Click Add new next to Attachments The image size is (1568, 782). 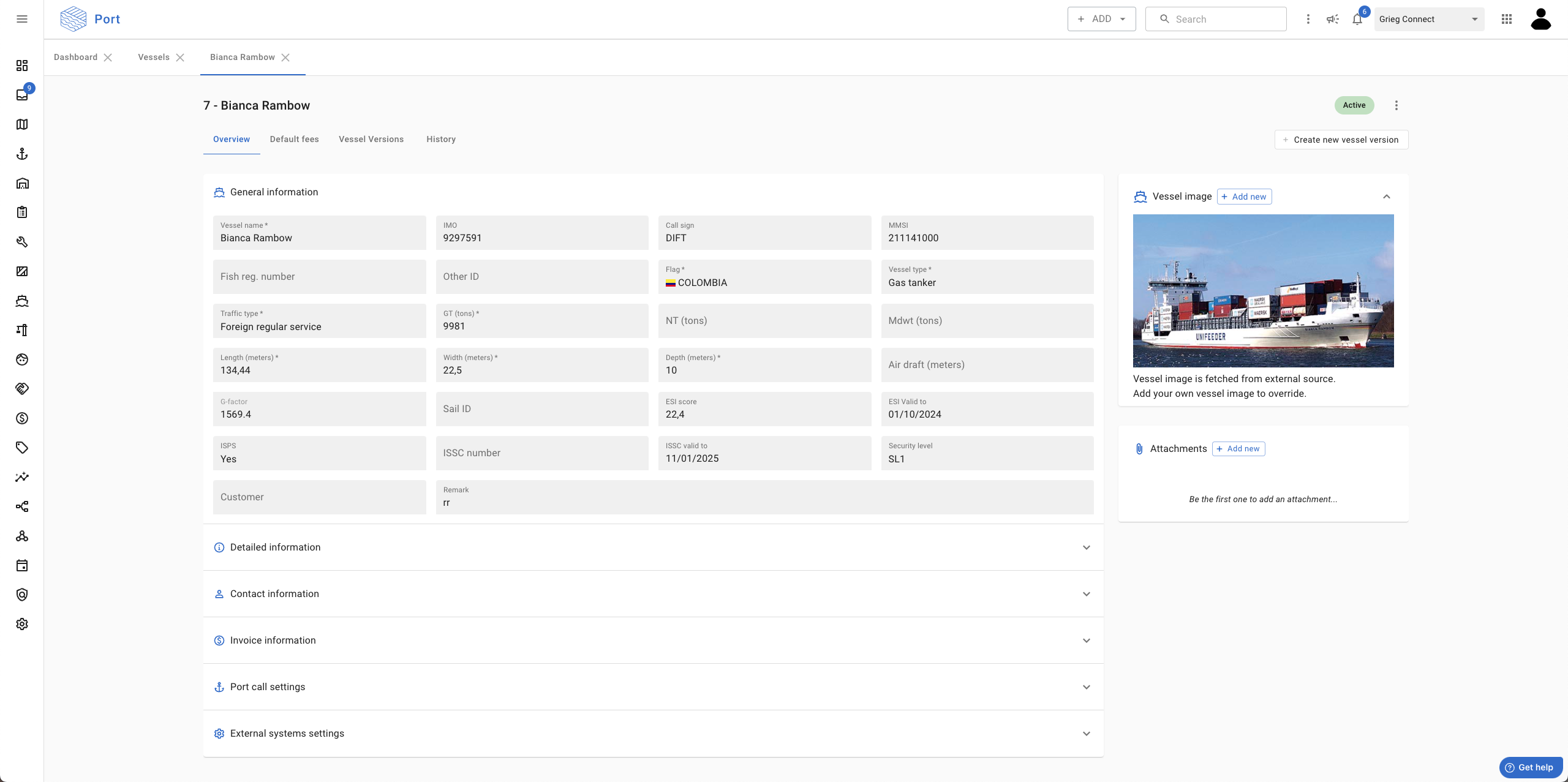[1238, 449]
